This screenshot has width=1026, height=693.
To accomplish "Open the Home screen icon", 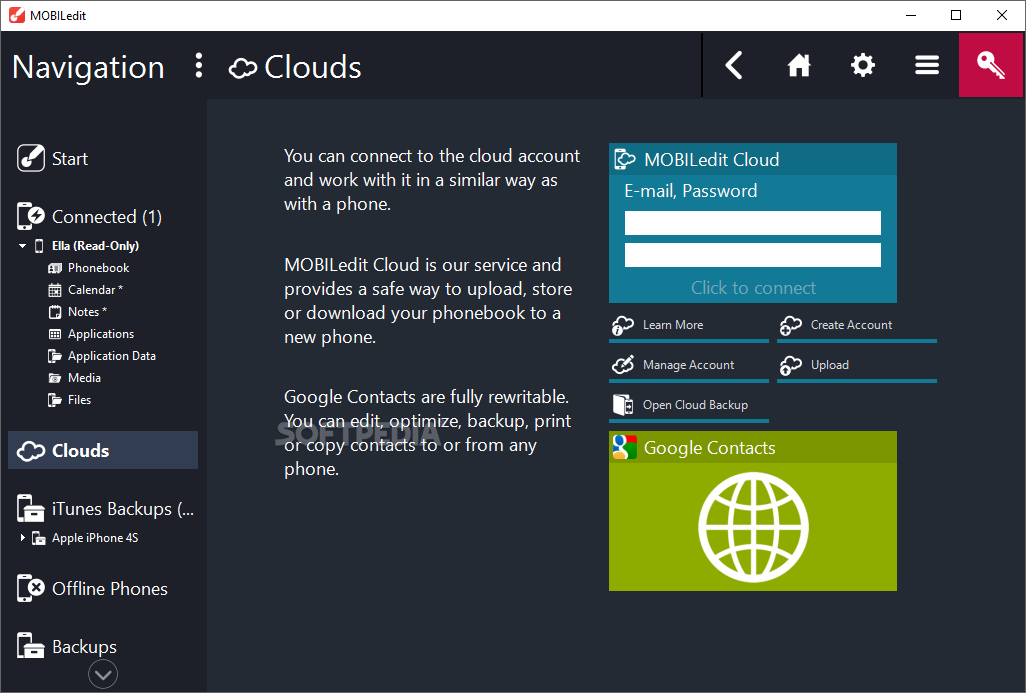I will coord(798,65).
